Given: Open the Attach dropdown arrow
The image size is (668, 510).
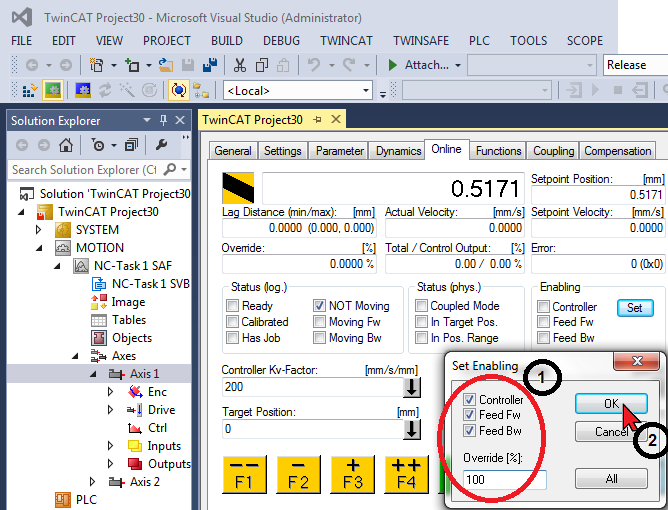Looking at the screenshot, I should (458, 65).
